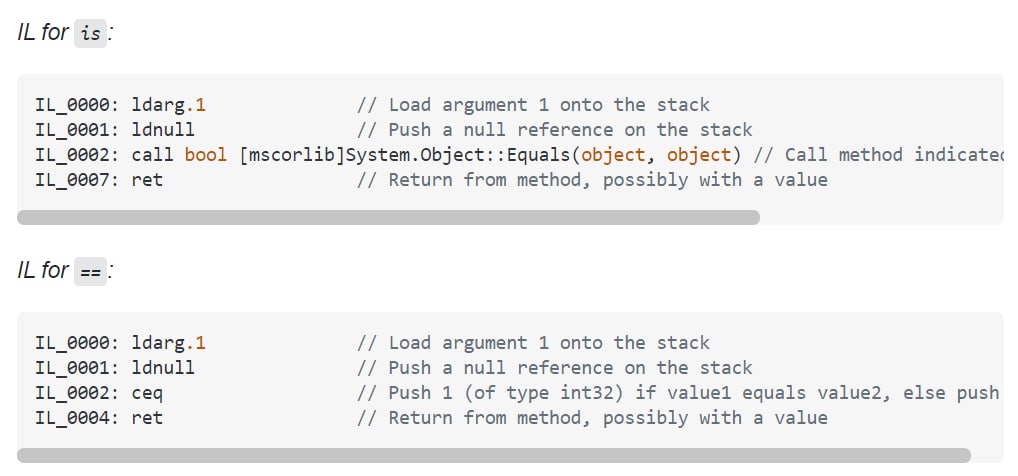Click the 'IL for' text above the first block
The height and width of the screenshot is (476, 1018).
point(43,32)
